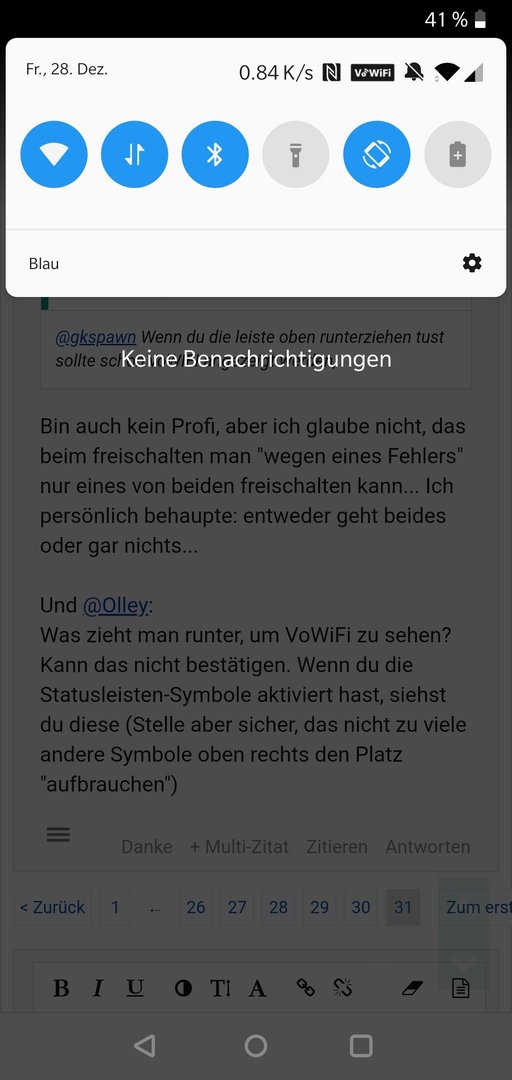Tap the insert link icon

click(x=305, y=988)
